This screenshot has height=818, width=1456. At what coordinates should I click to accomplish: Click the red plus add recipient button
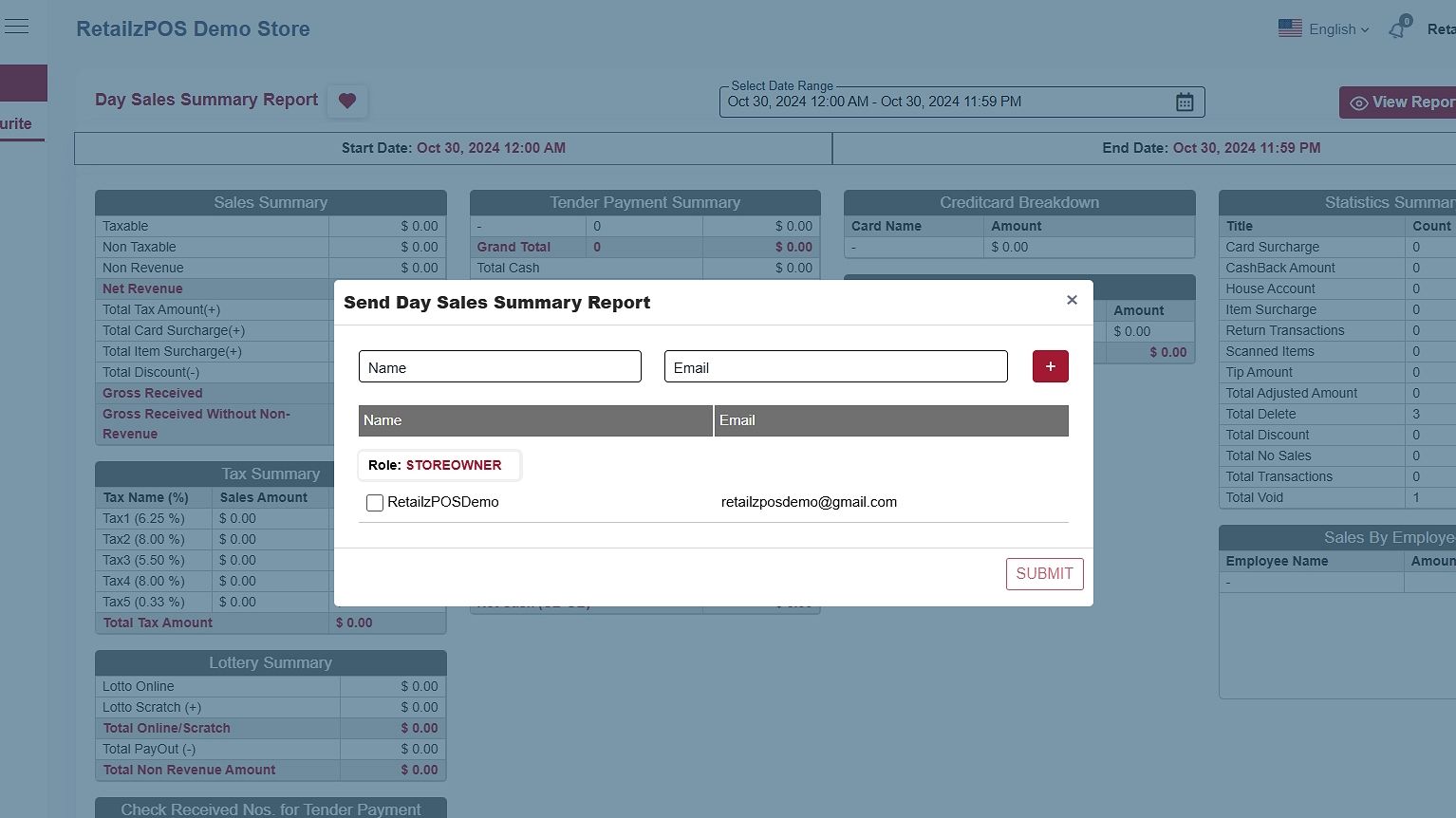1050,366
